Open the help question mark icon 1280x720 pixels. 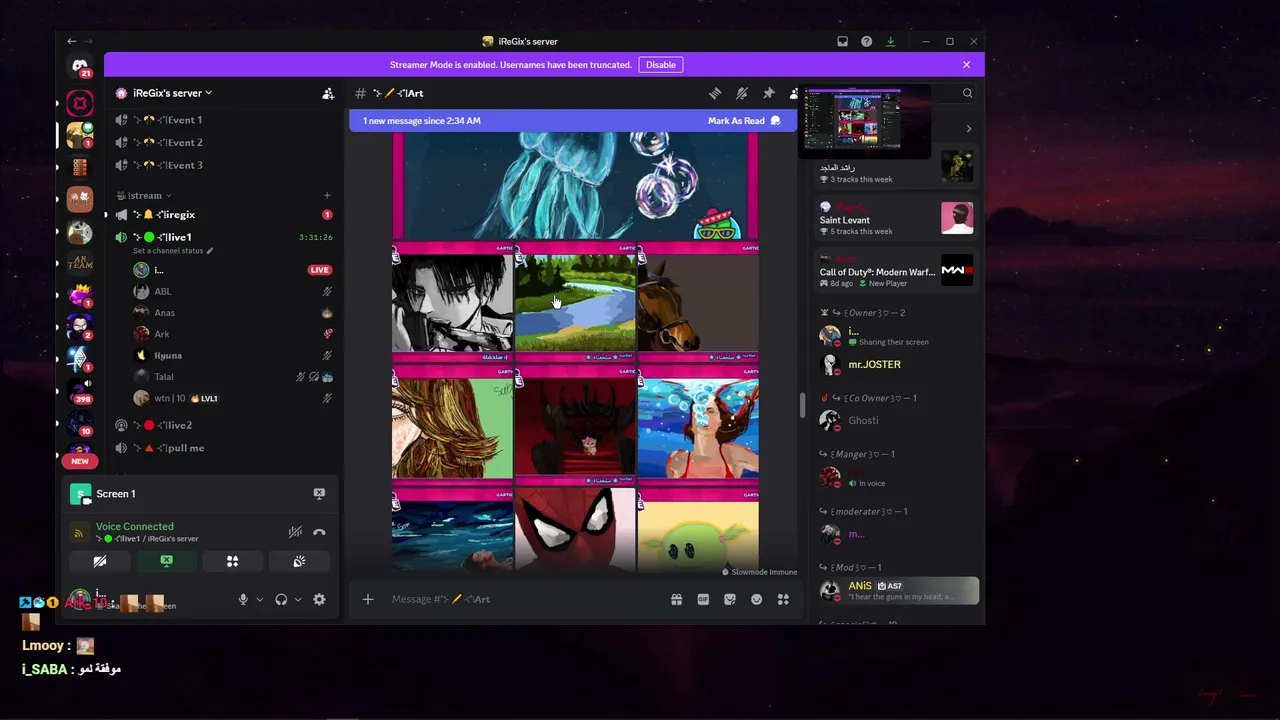[866, 41]
